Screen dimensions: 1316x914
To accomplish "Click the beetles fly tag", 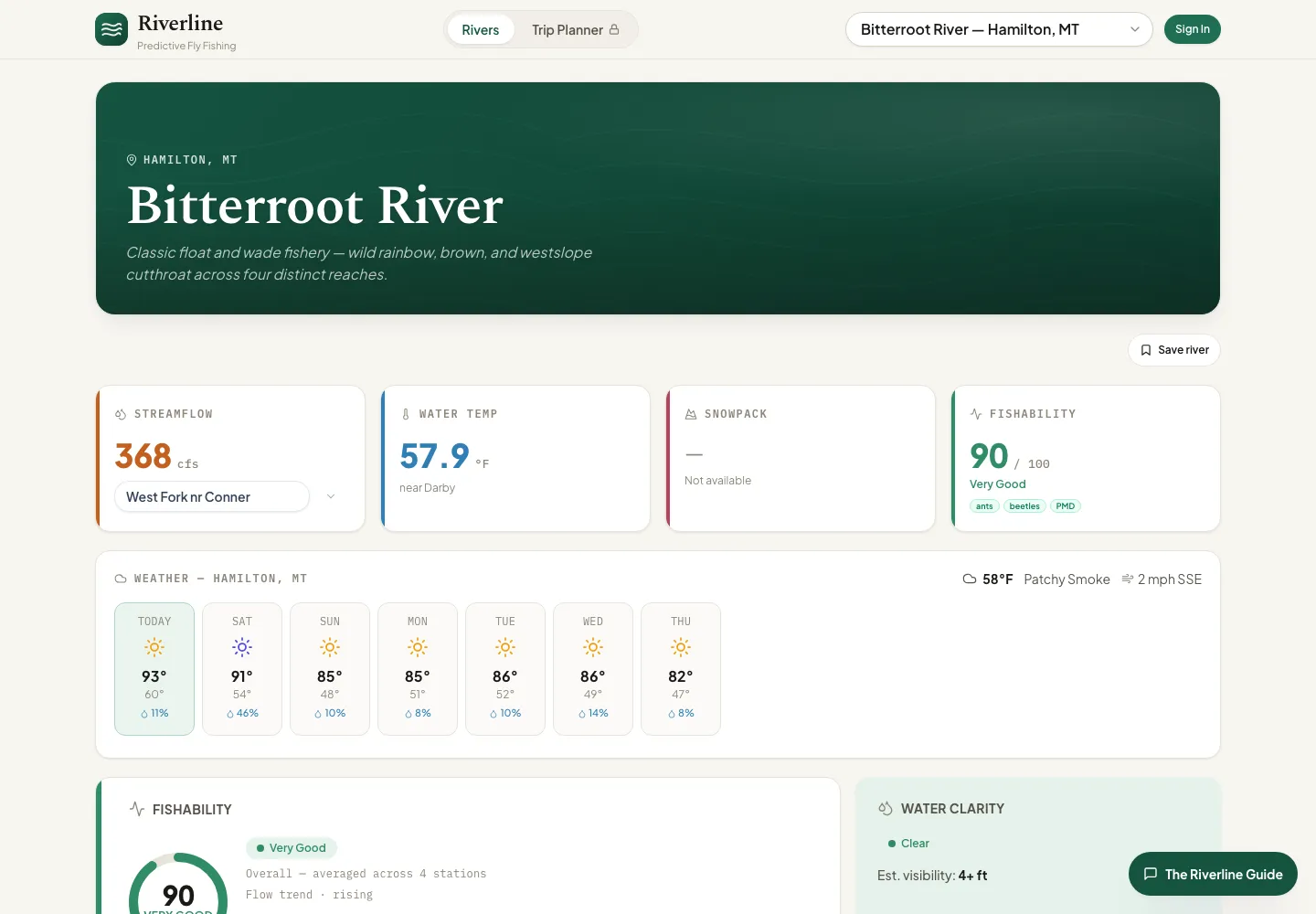I will 1024,506.
